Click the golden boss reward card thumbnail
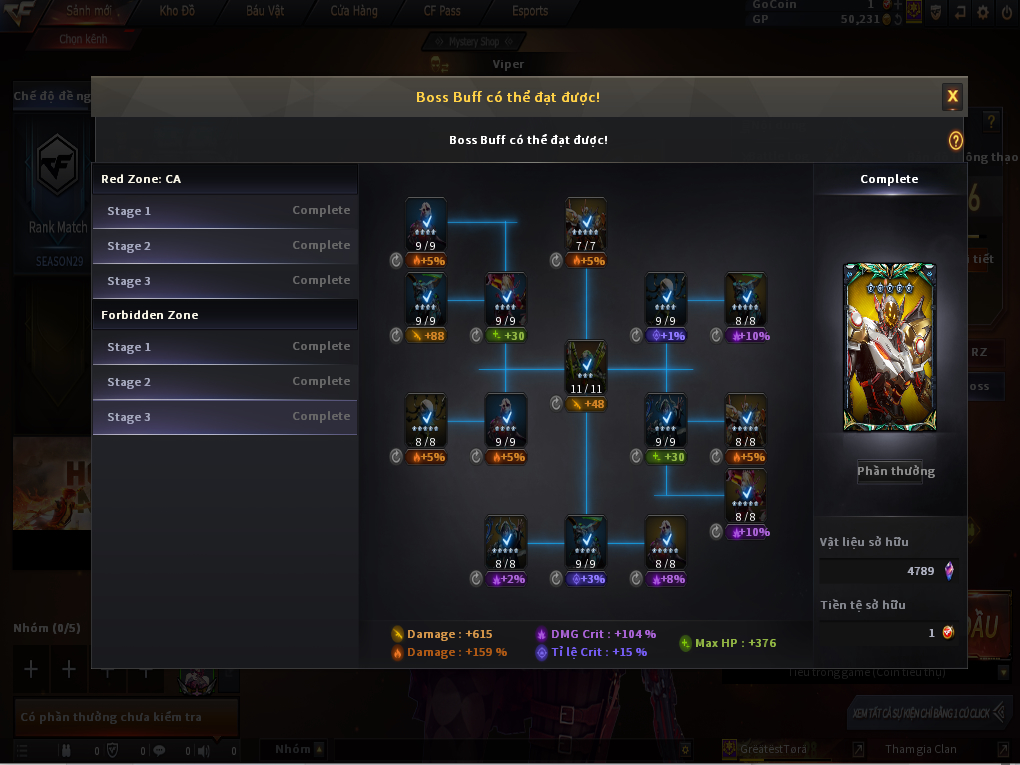This screenshot has height=765, width=1020. 890,347
